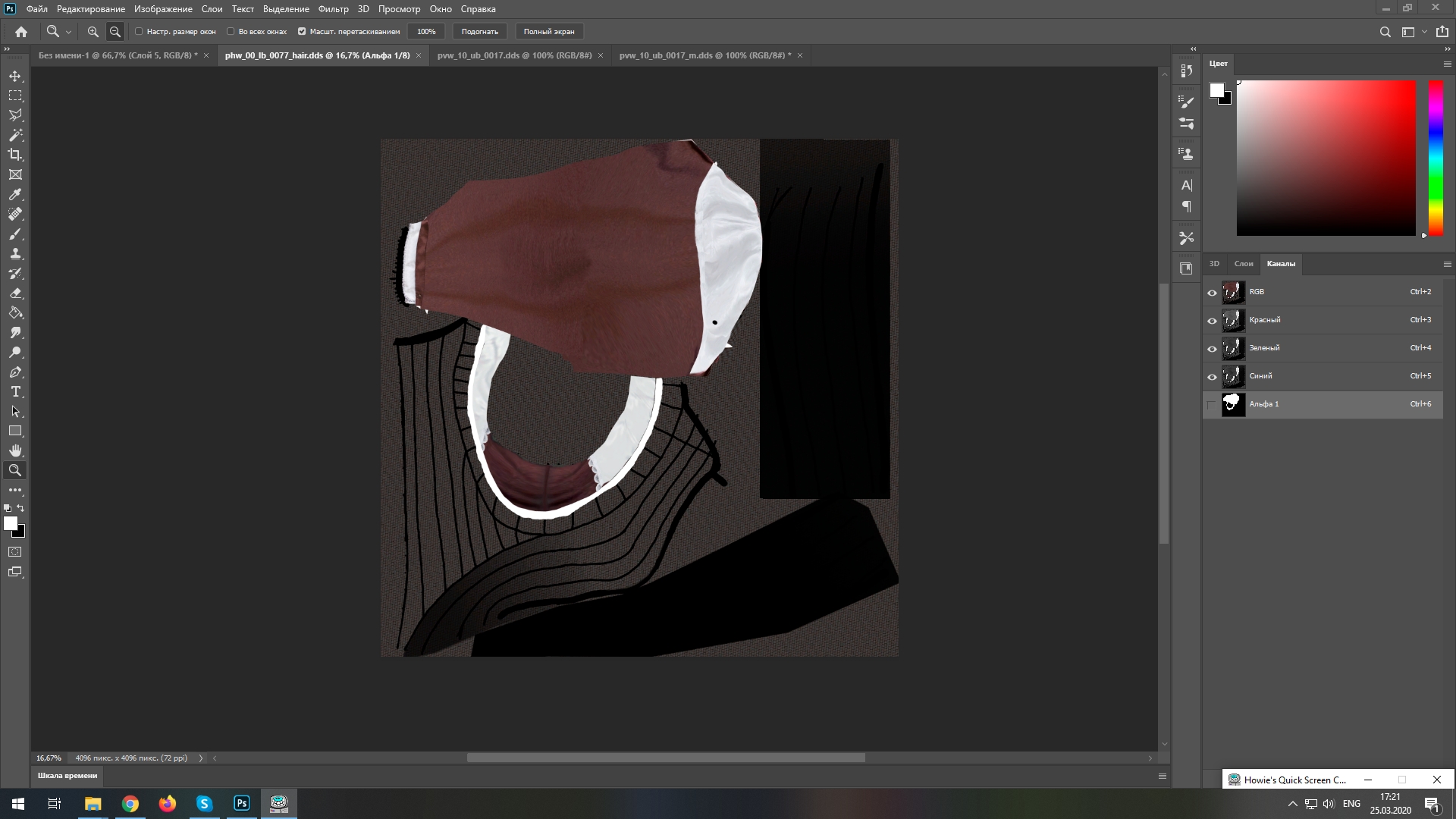
Task: Go to the Home screen icon
Action: click(21, 32)
